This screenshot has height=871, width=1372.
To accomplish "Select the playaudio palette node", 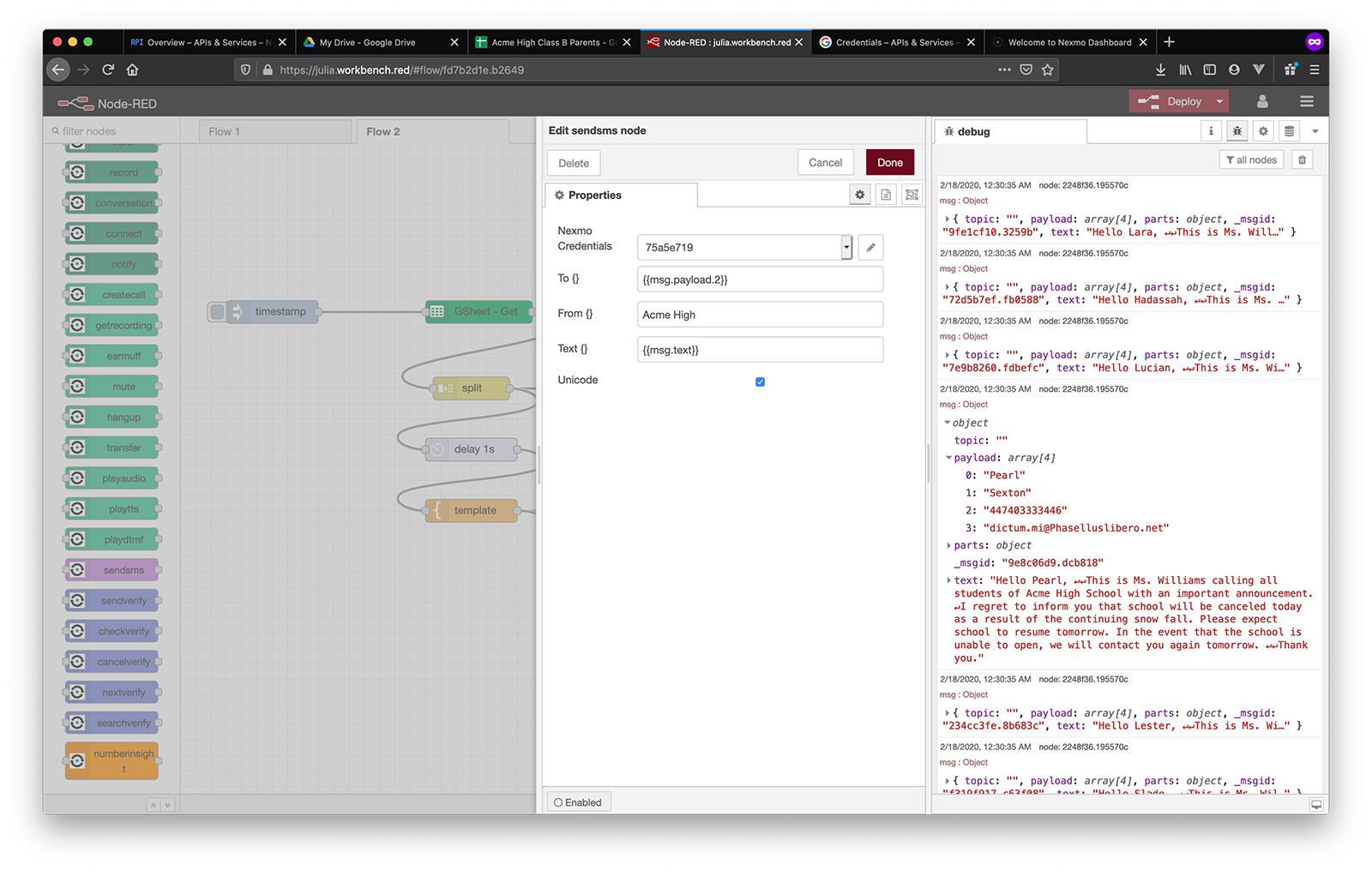I will click(112, 478).
